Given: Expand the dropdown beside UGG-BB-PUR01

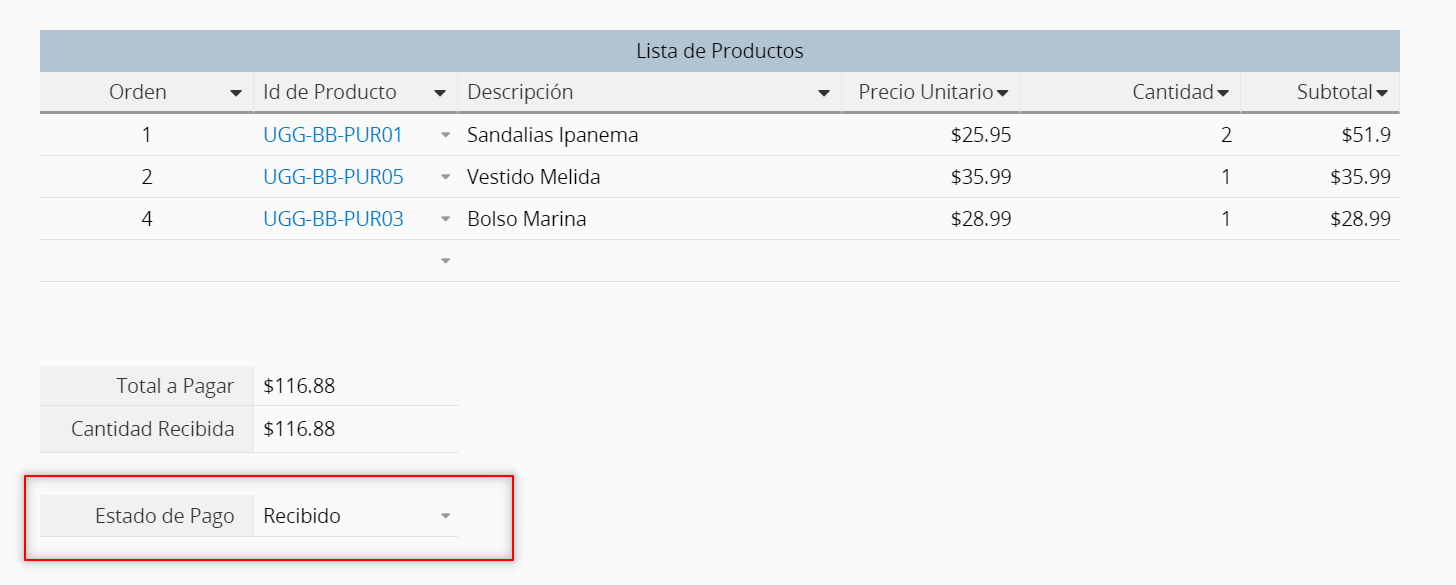Looking at the screenshot, I should [446, 135].
